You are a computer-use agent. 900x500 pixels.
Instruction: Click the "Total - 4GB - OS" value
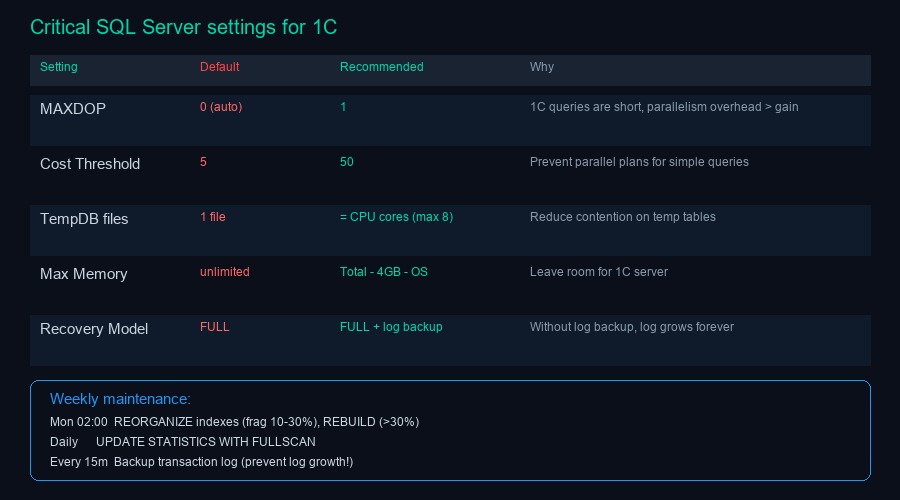383,272
